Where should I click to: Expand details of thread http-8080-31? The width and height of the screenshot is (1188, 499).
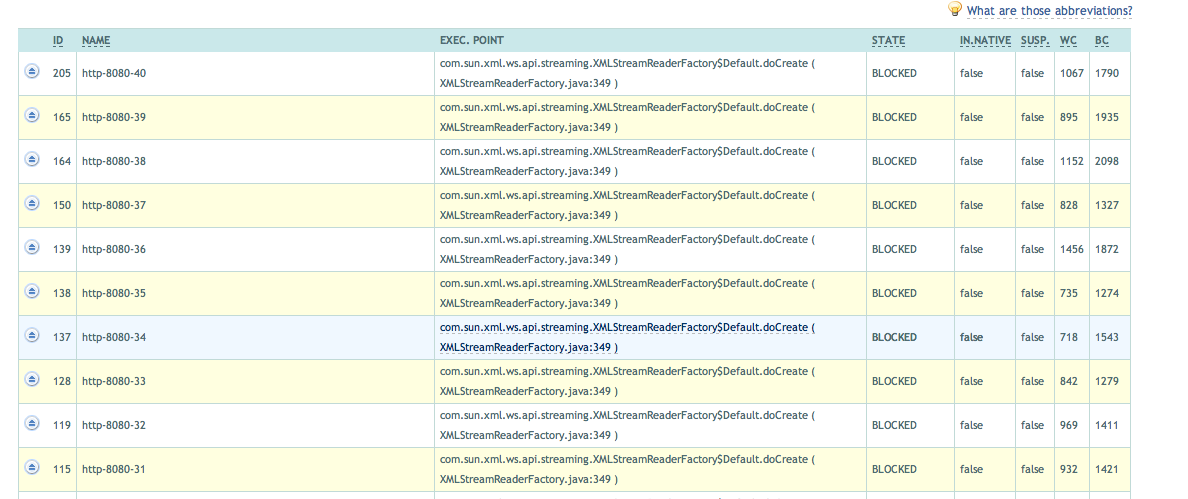[x=32, y=466]
